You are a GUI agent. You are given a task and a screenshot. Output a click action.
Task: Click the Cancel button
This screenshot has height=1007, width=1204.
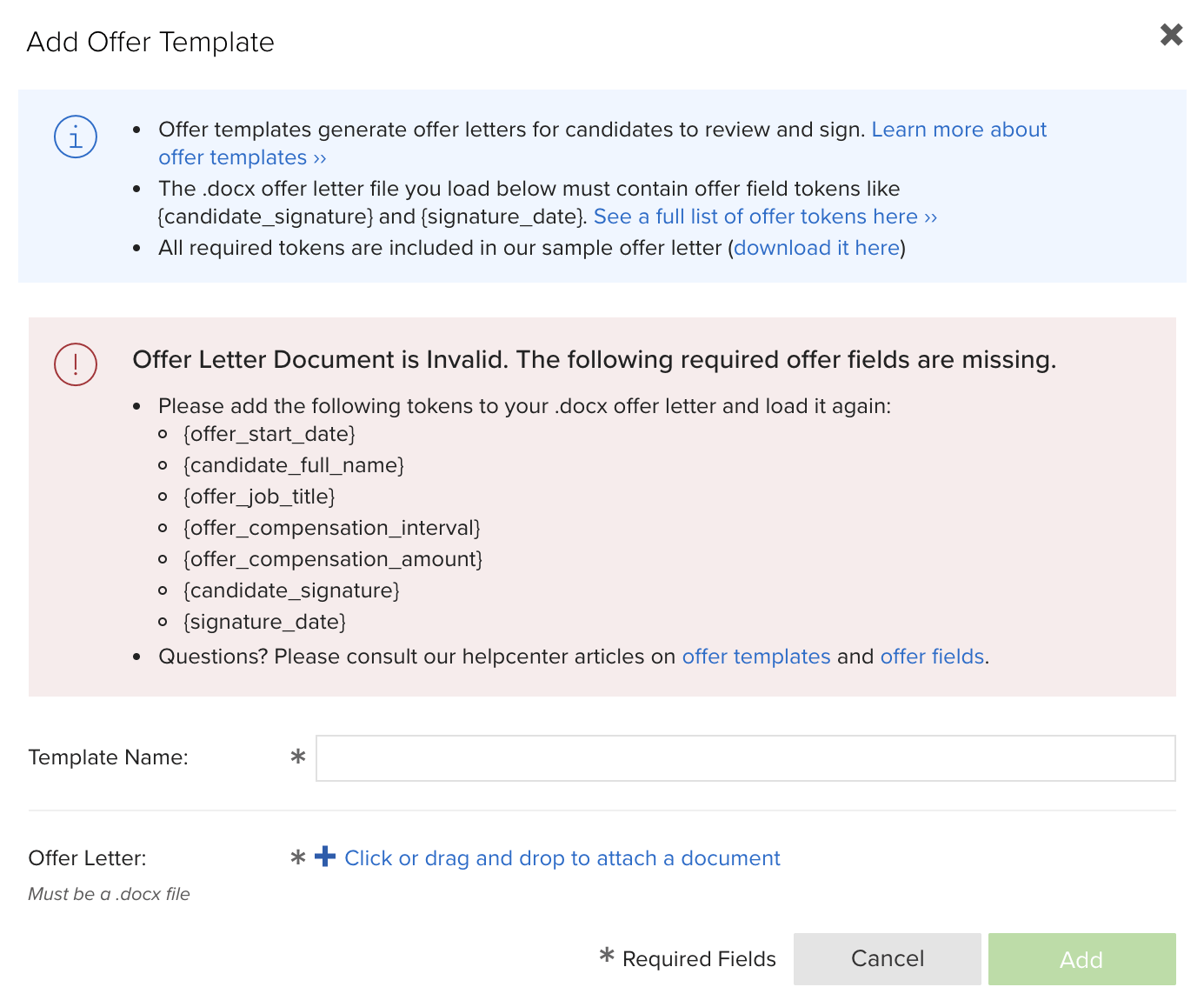click(x=886, y=958)
